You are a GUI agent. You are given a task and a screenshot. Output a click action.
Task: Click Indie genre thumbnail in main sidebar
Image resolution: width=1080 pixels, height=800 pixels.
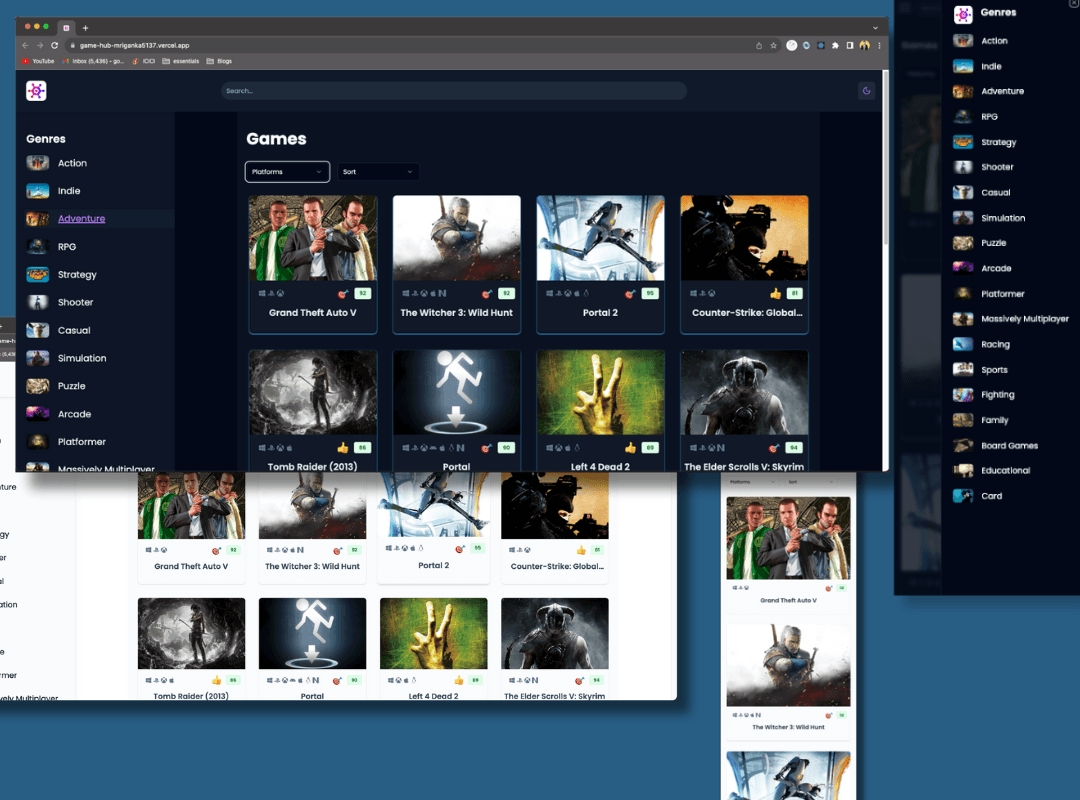pyautogui.click(x=37, y=191)
